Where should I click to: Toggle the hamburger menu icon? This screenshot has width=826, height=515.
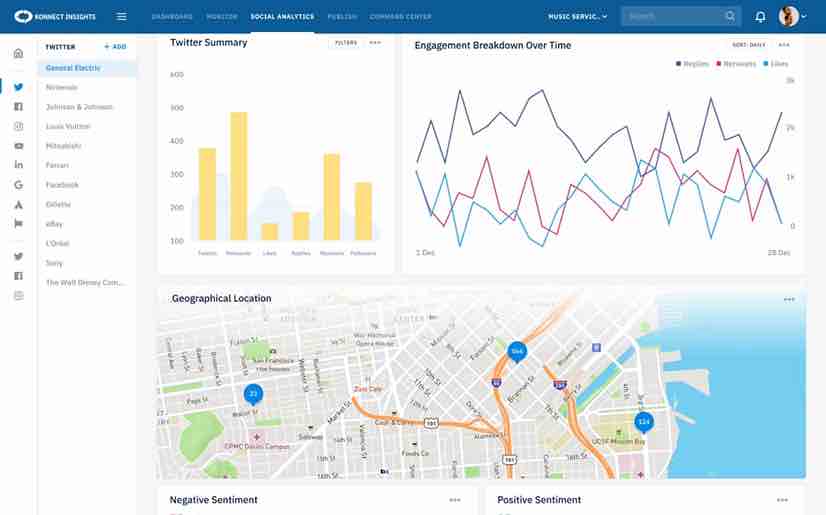pos(122,17)
